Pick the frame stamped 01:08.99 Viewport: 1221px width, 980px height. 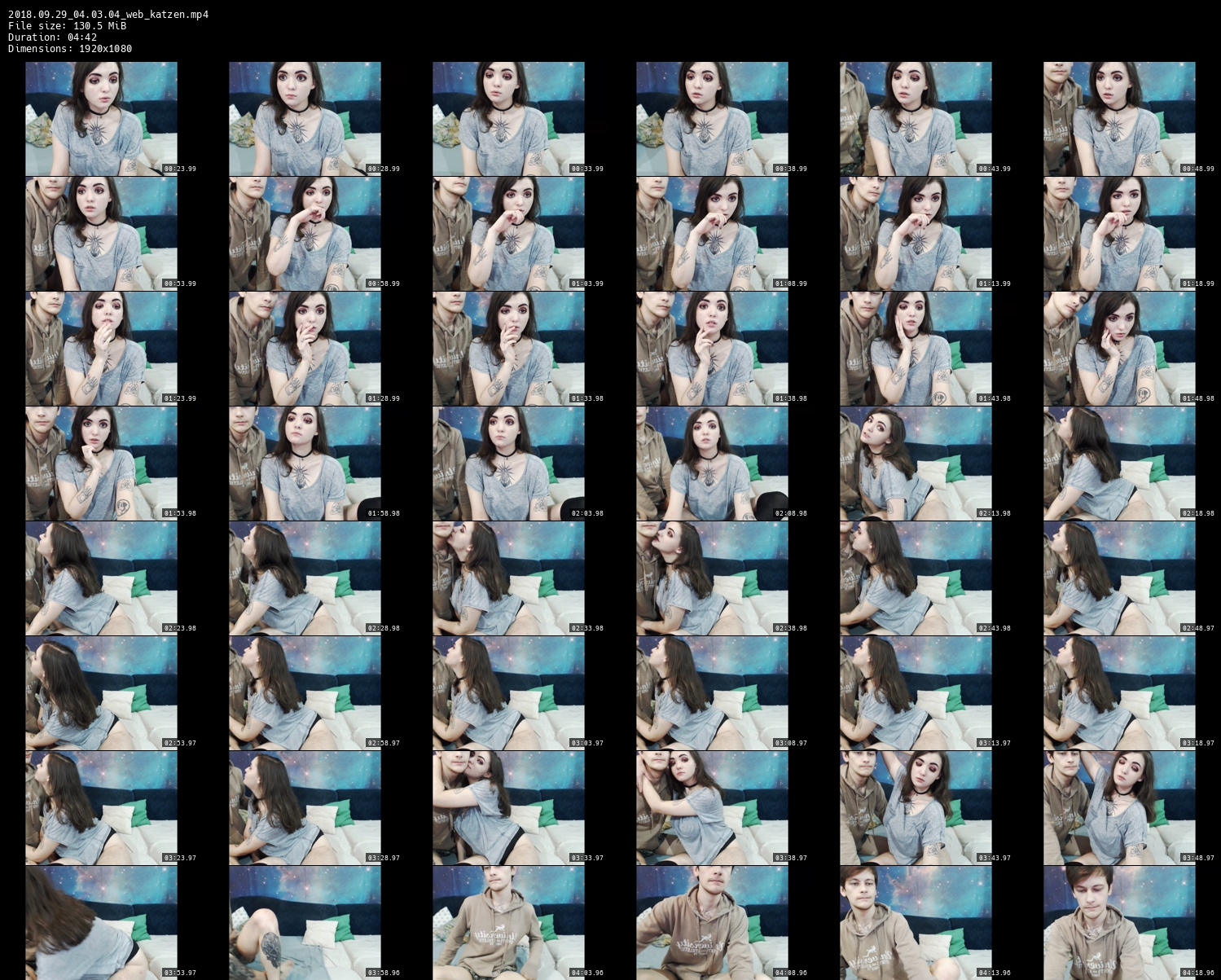(x=713, y=234)
